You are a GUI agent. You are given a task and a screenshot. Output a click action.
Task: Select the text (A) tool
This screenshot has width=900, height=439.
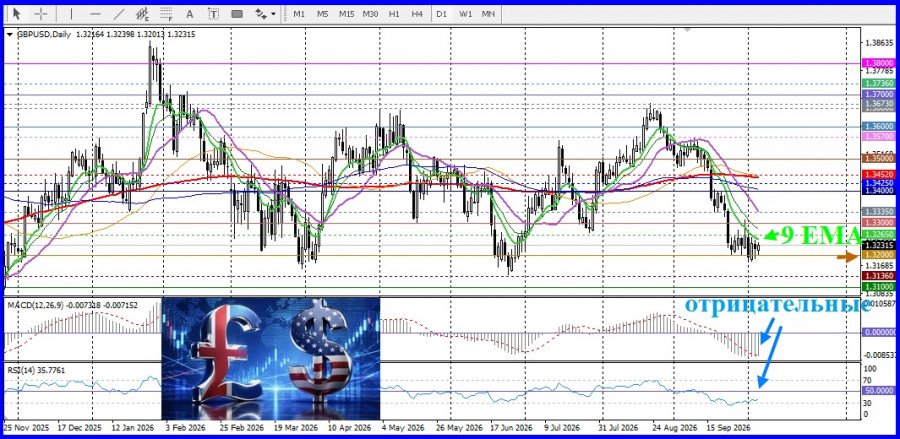[x=190, y=13]
